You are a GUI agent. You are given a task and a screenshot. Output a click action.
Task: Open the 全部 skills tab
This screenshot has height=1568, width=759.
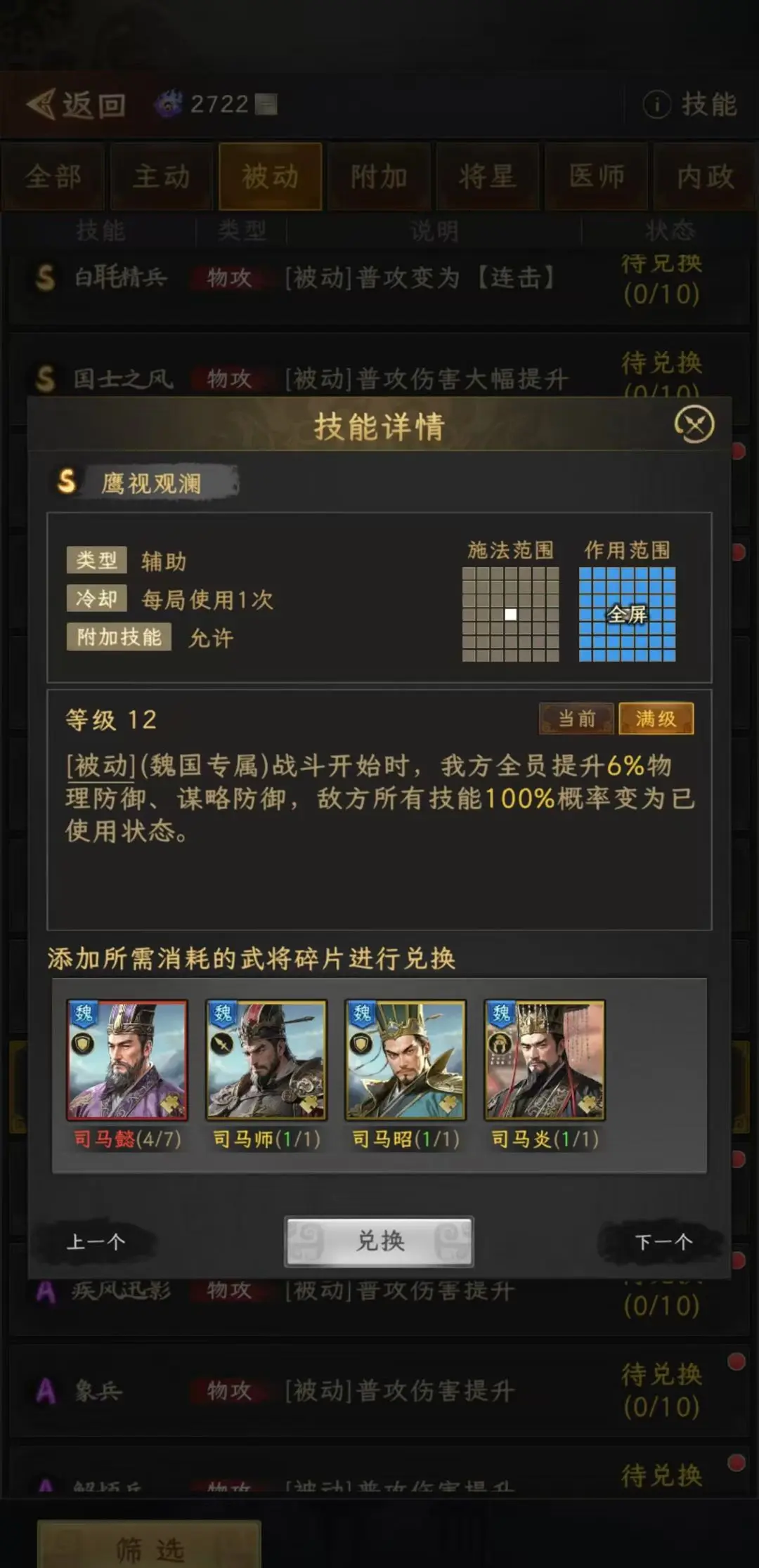pos(53,176)
